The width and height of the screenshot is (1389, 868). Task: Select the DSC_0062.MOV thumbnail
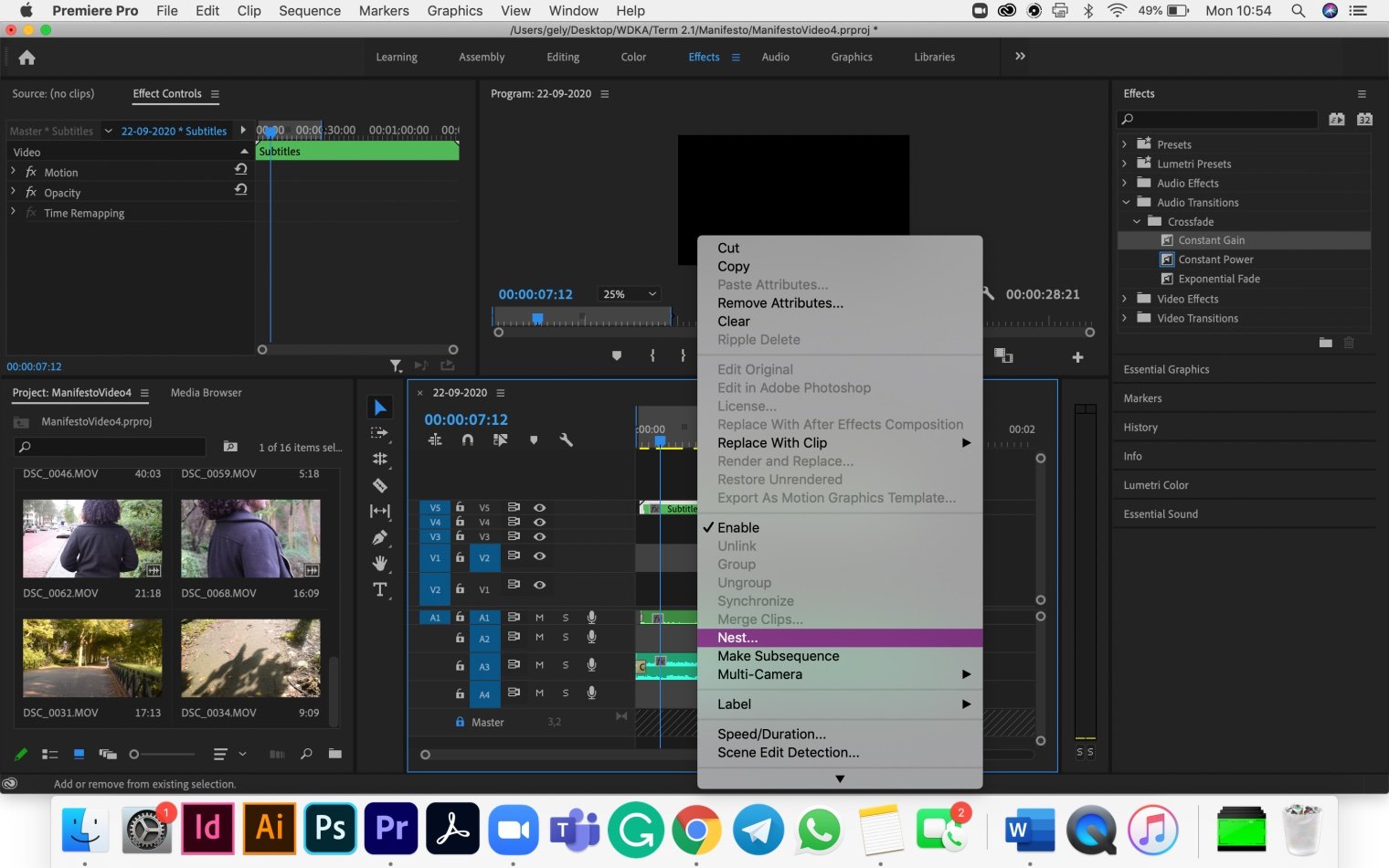(x=92, y=538)
